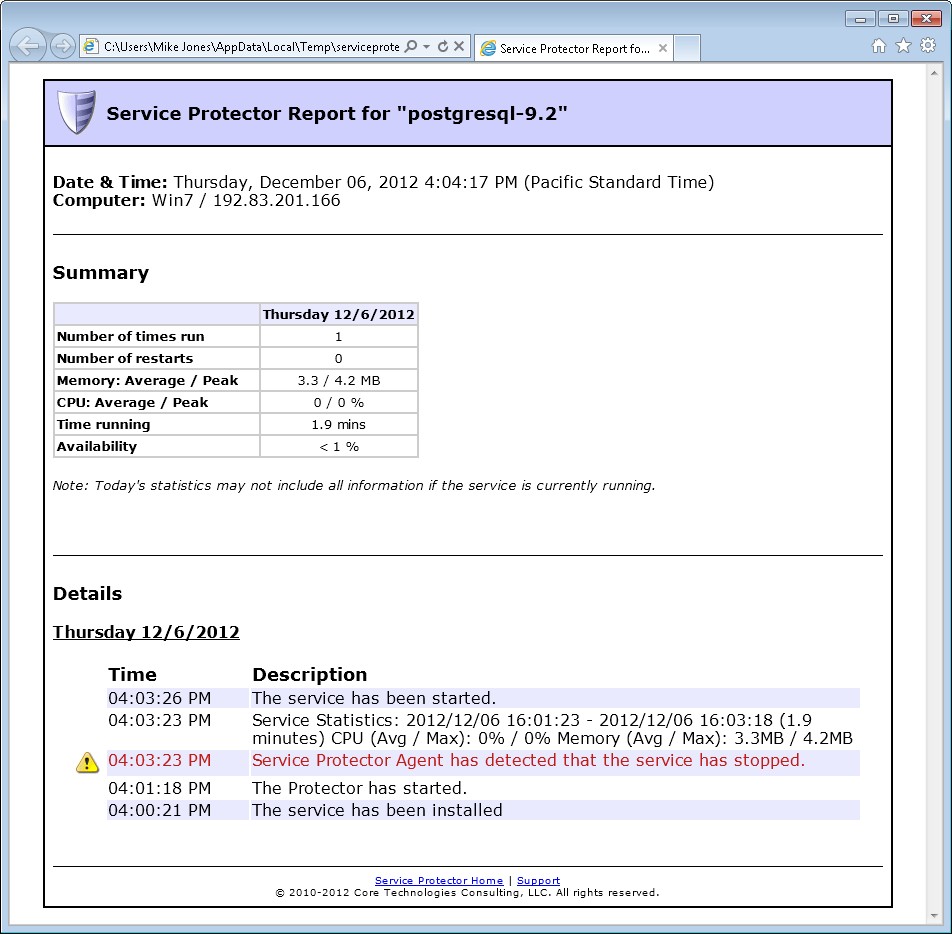Select the "Availability" row label

click(x=97, y=446)
